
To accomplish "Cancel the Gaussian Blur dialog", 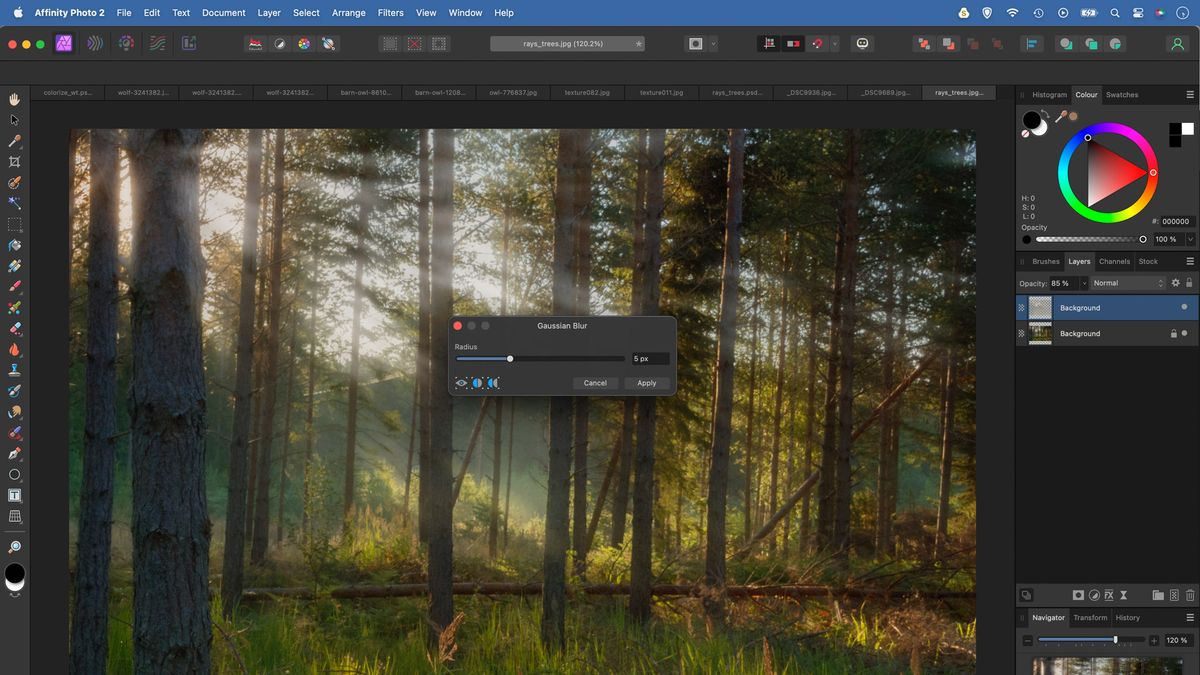I will pos(595,382).
